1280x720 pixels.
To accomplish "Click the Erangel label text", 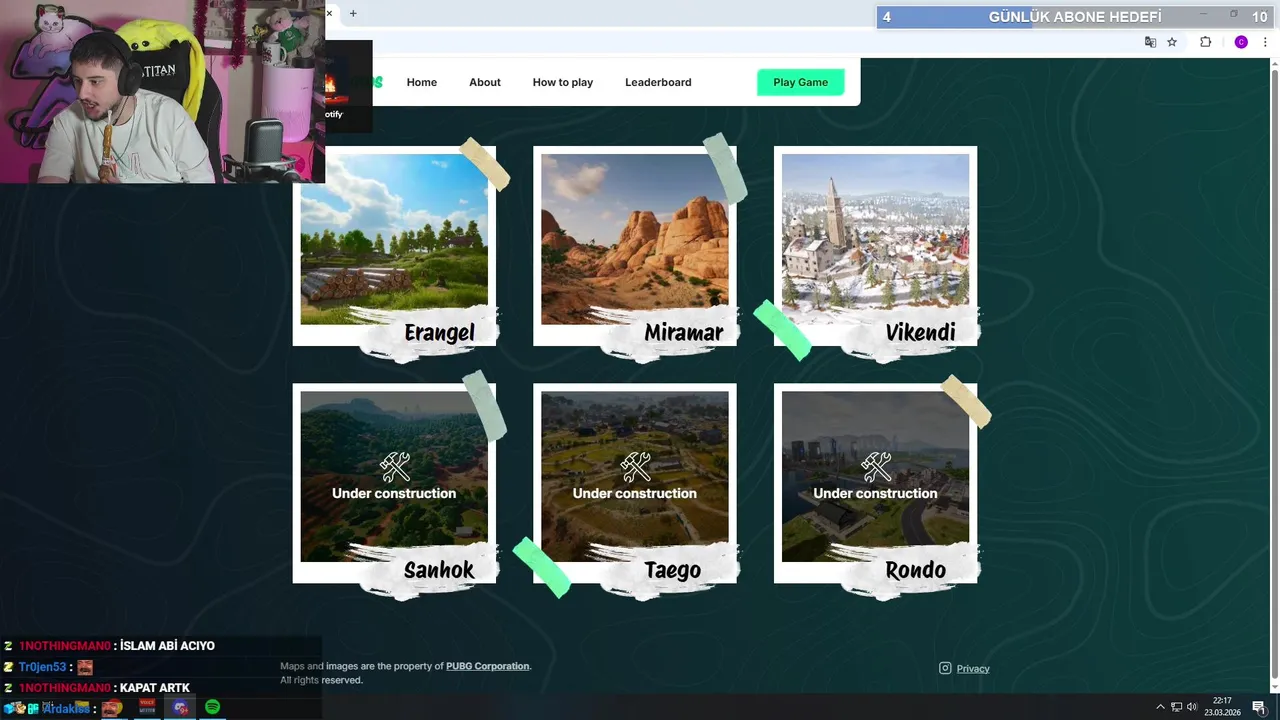I will click(439, 333).
